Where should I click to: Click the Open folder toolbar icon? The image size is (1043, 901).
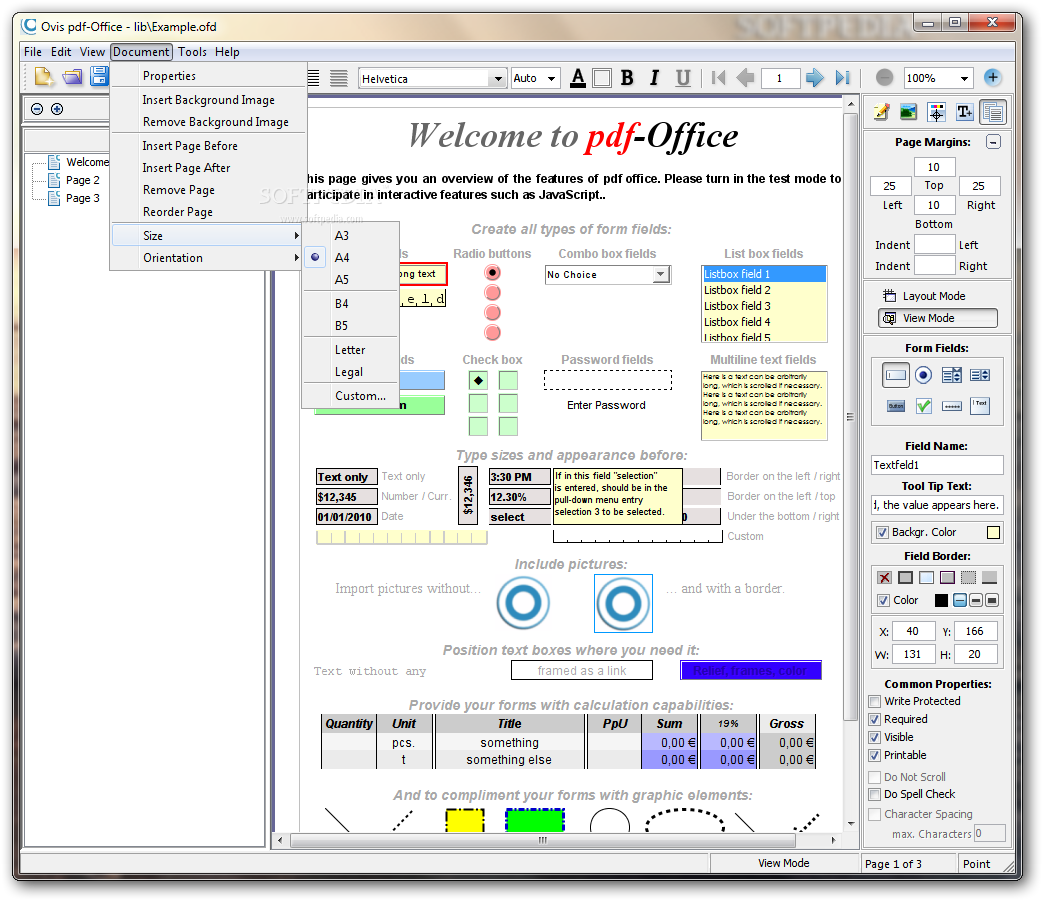tap(73, 77)
